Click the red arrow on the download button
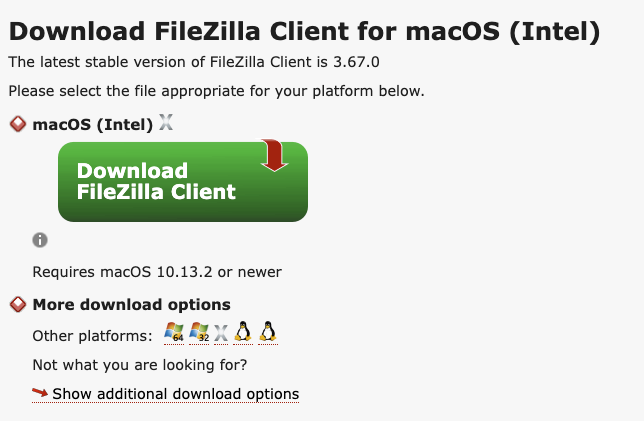Image resolution: width=644 pixels, height=421 pixels. pos(272,154)
